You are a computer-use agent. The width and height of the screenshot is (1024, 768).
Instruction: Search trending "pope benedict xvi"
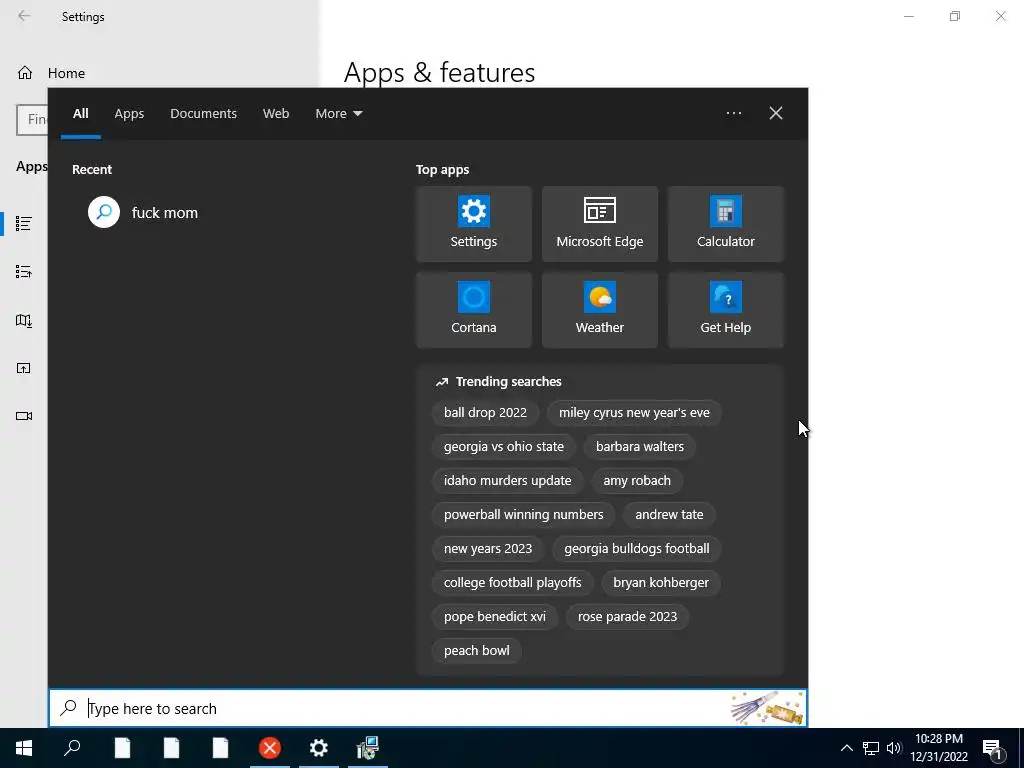pos(495,616)
